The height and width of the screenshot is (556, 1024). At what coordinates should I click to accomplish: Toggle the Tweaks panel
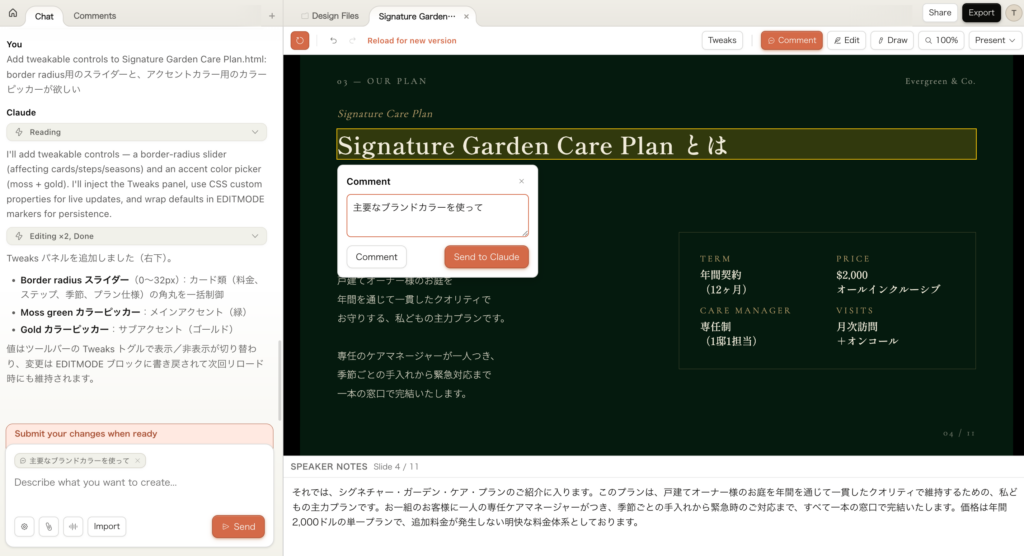coord(722,40)
